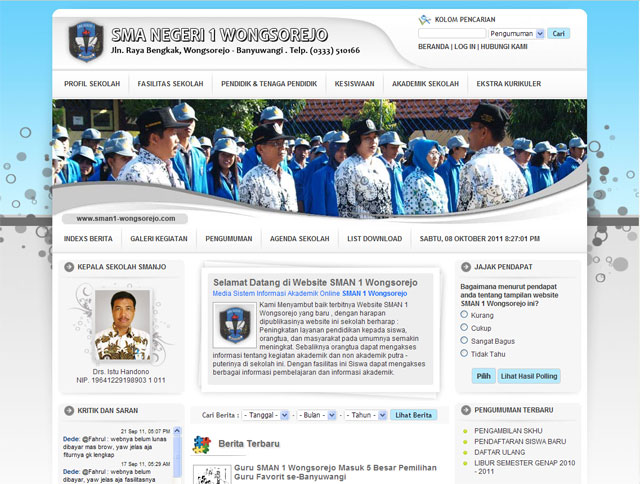
Task: Click the Kritik dan Saran panel icon
Action: [68, 410]
